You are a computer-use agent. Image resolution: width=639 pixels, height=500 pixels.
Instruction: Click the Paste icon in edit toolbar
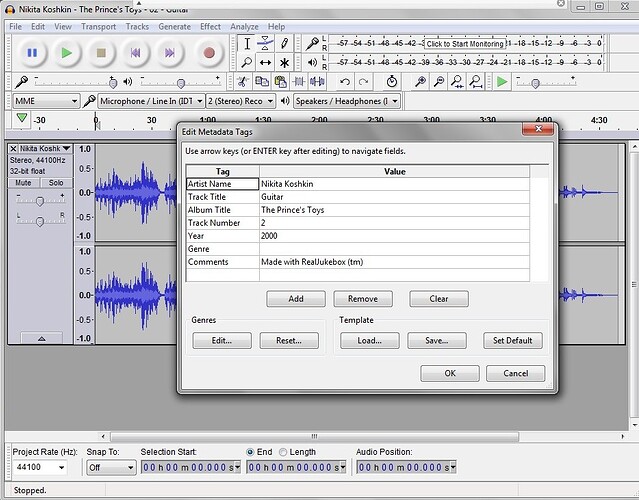pos(280,82)
